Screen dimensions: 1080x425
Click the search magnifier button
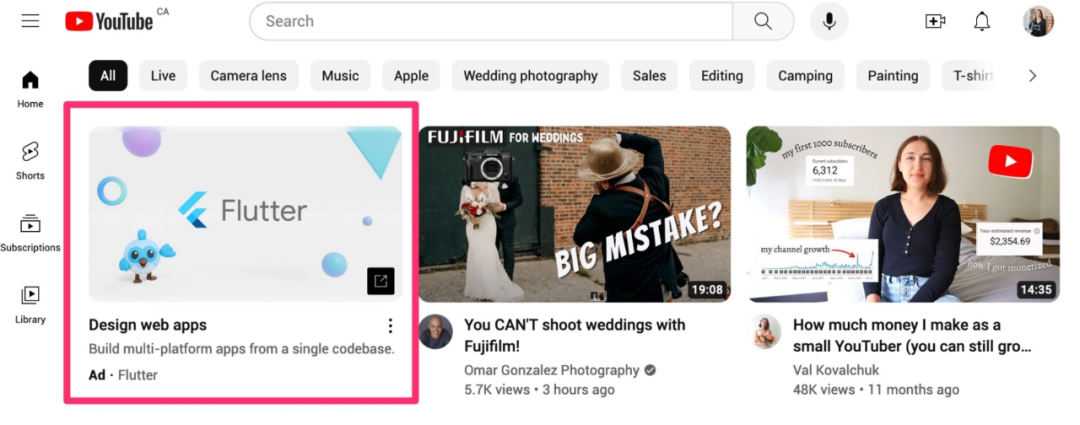(762, 21)
